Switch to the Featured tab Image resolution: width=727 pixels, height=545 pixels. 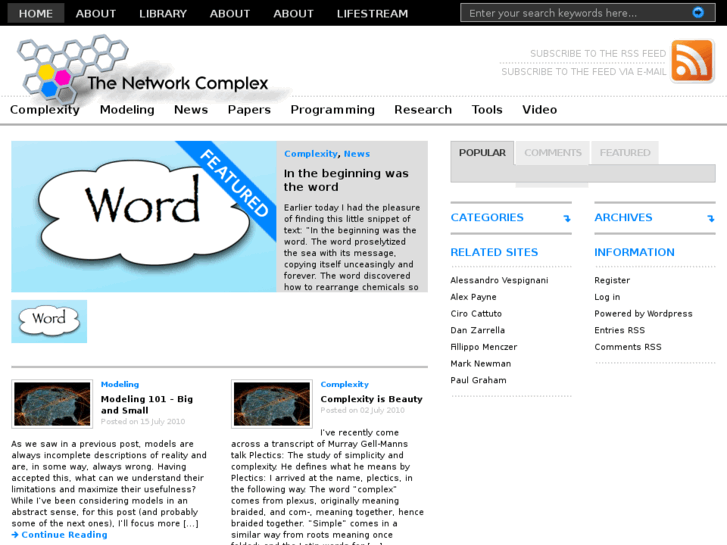tap(625, 153)
